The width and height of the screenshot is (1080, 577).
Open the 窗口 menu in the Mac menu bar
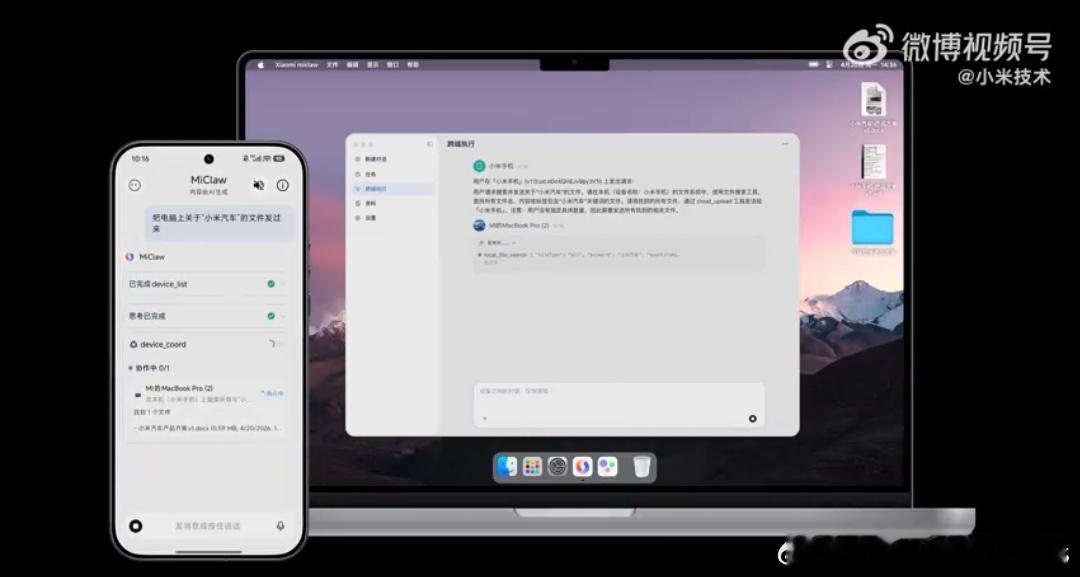(393, 65)
